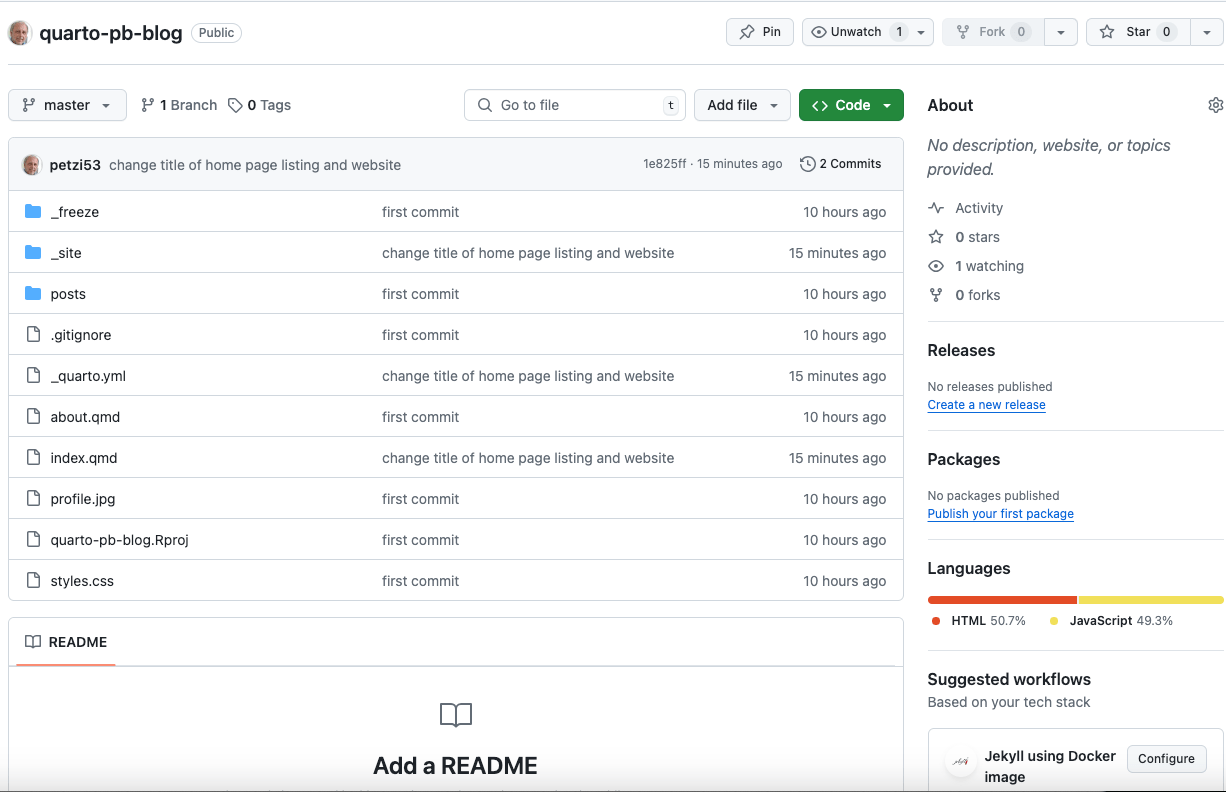Viewport: 1226px width, 792px height.
Task: Fork the repository with Fork button
Action: coord(993,32)
